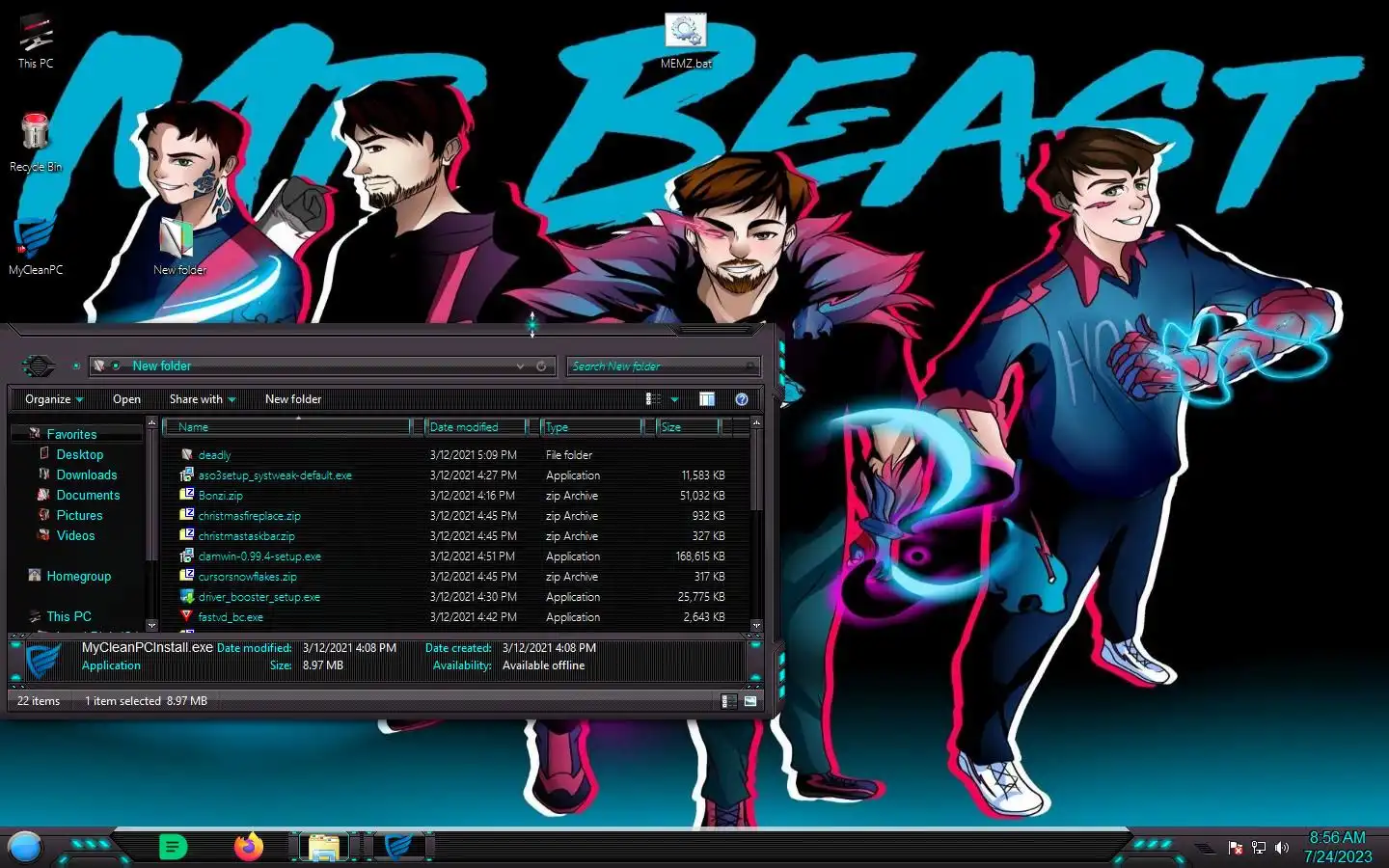Open the clock showing 8:56 AM
The width and height of the screenshot is (1389, 868).
point(1338,847)
